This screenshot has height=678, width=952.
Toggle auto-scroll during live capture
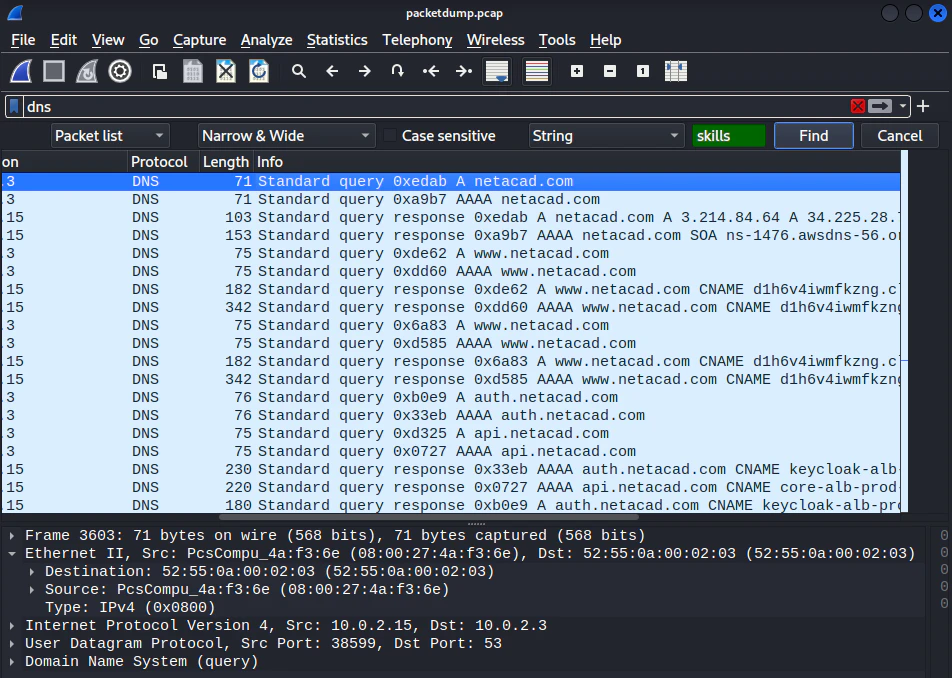click(x=497, y=72)
